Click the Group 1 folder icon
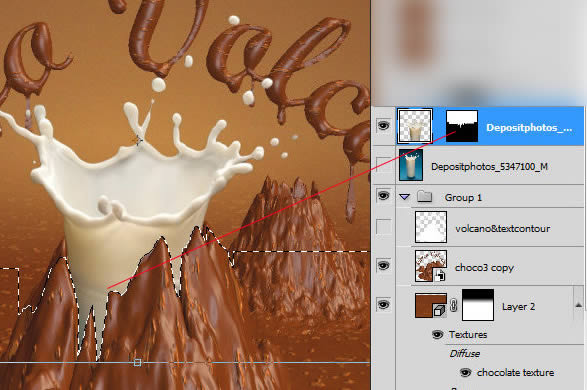 pyautogui.click(x=425, y=196)
